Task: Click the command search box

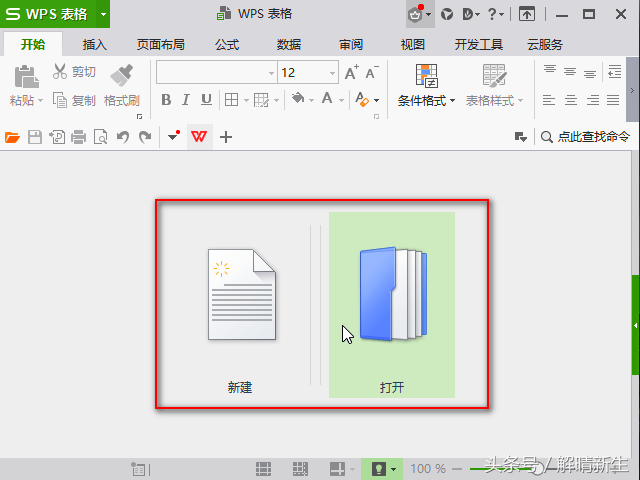Action: [585, 137]
